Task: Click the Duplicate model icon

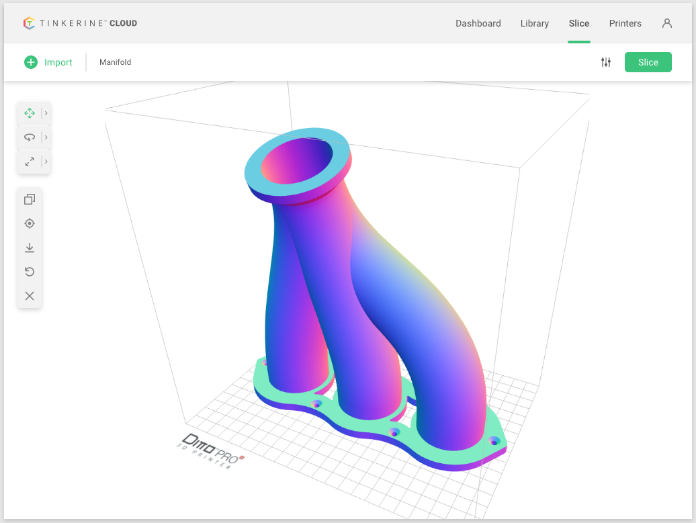Action: (29, 200)
